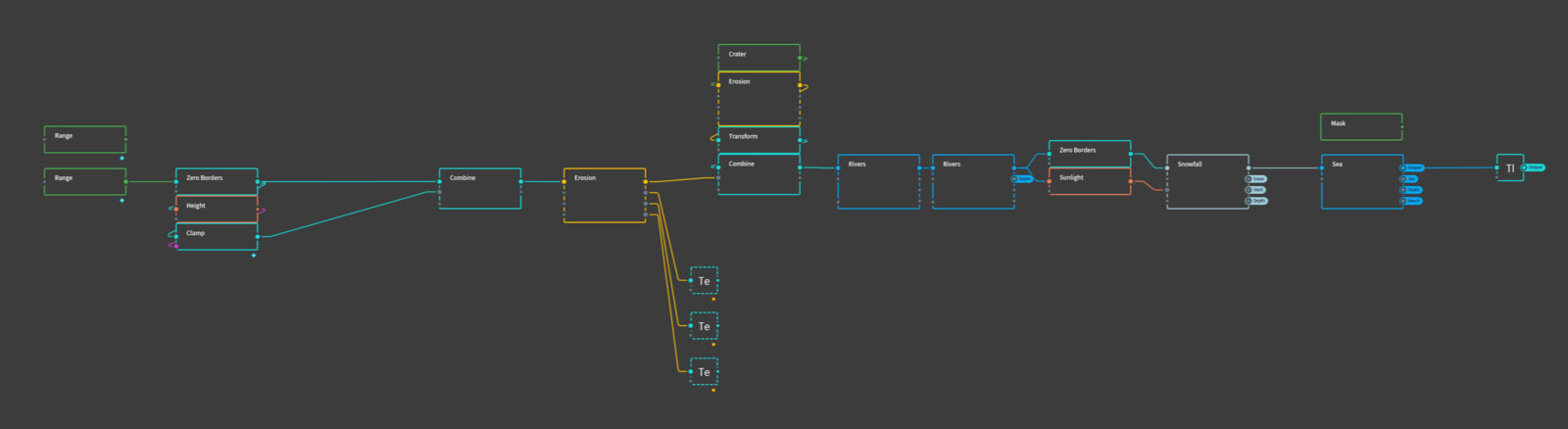Click the Sea port chip on Sea node
Viewport: 1568px width, 429px height.
click(x=1410, y=179)
